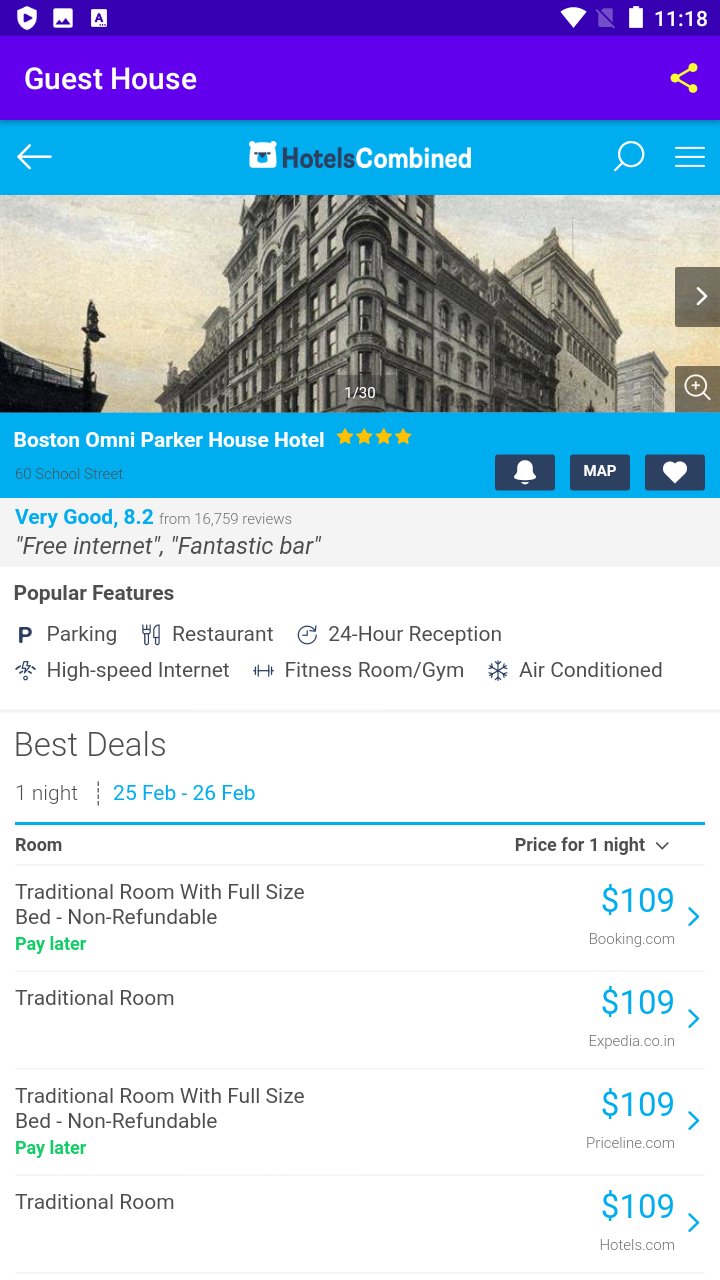
Task: Tap the price alert bell icon
Action: [525, 472]
